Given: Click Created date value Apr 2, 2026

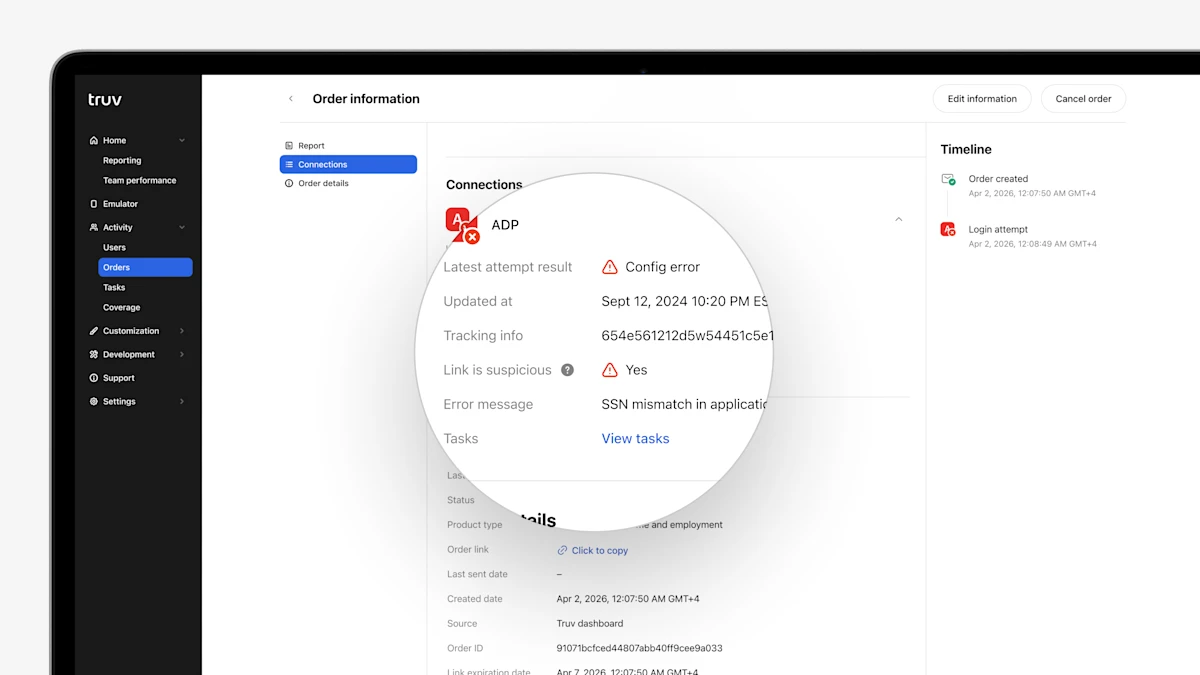Looking at the screenshot, I should coord(628,599).
